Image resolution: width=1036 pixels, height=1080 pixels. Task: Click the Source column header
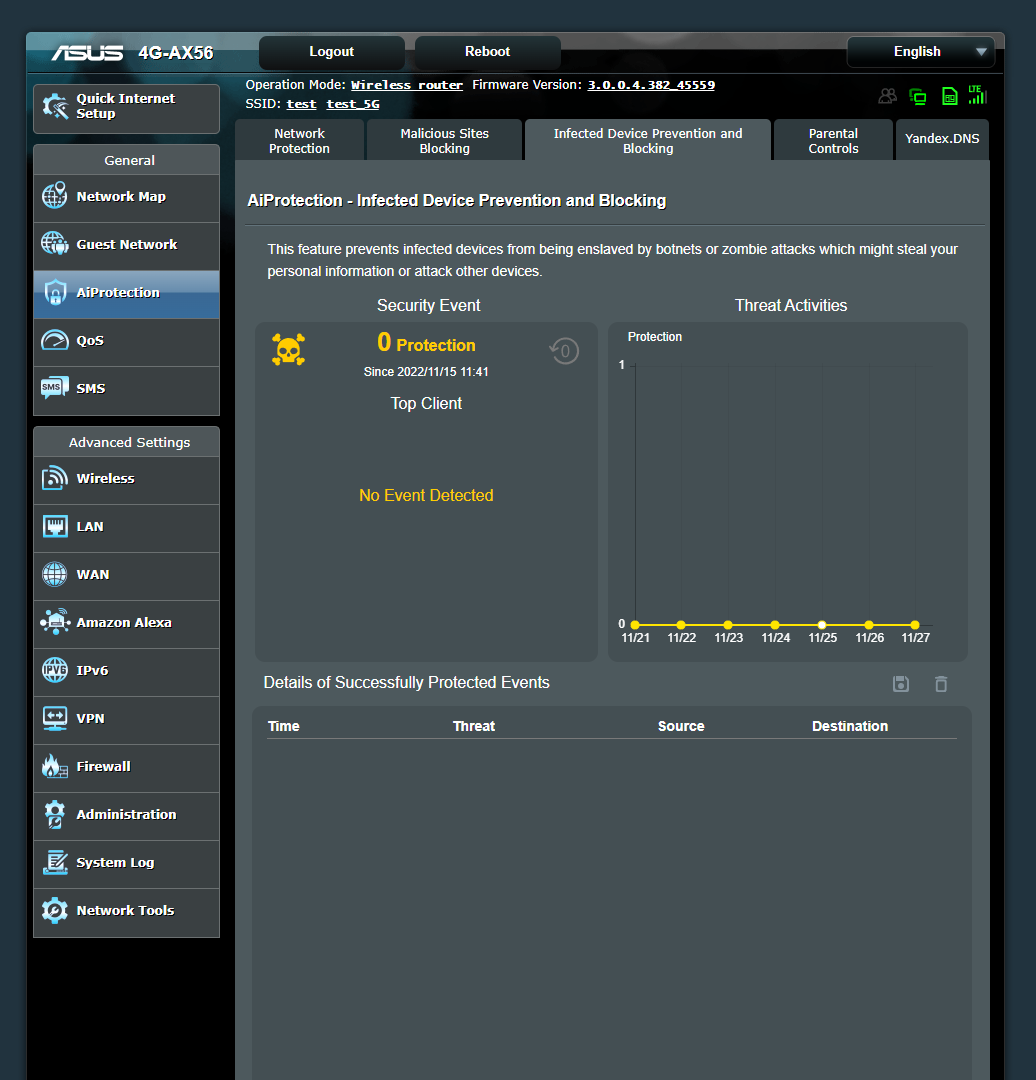pyautogui.click(x=681, y=726)
